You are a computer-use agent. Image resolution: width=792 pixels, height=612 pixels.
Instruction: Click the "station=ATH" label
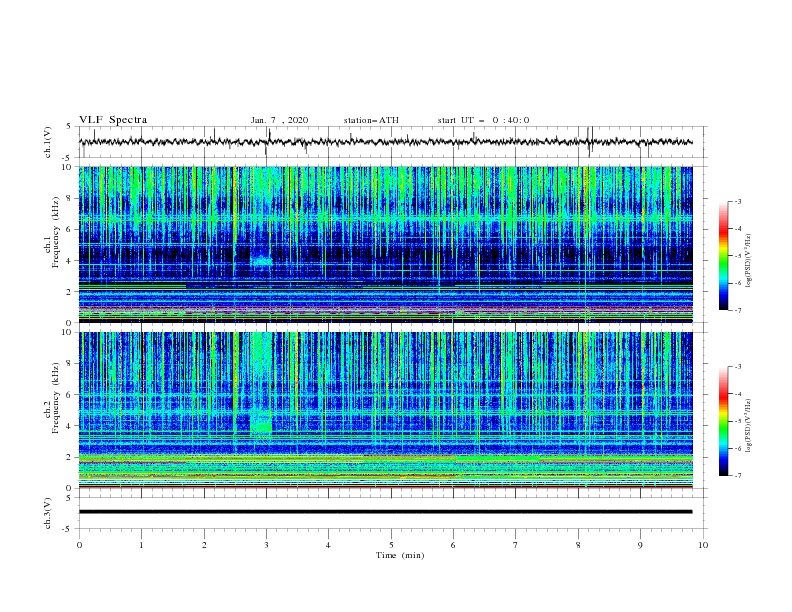(x=371, y=120)
